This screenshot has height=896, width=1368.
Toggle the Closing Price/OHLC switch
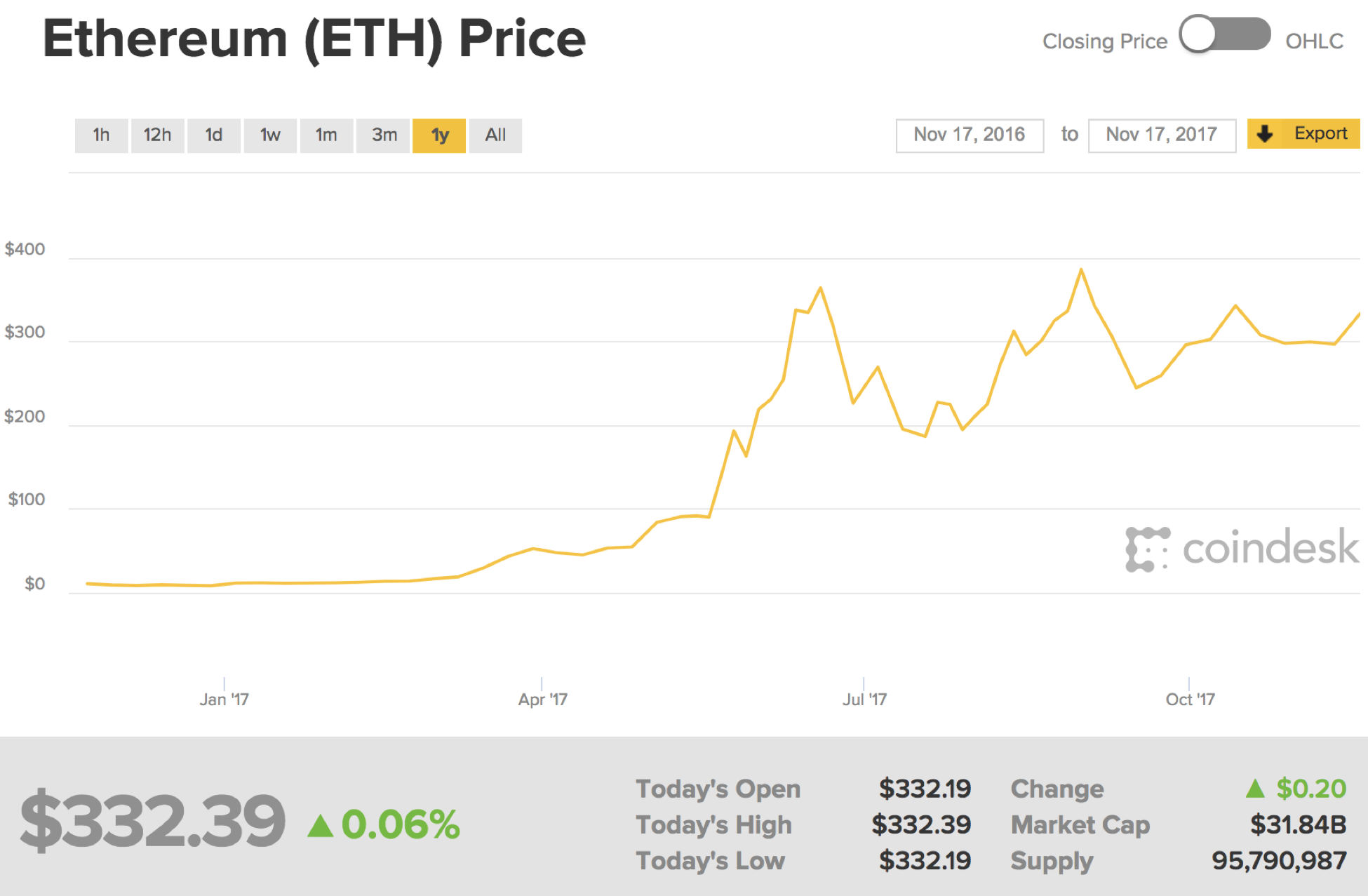[1224, 34]
